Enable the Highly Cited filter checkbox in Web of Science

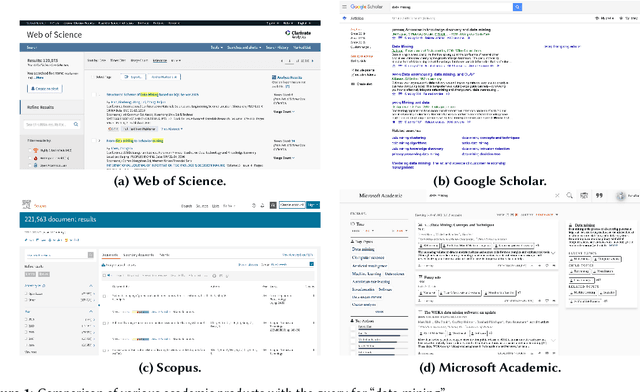[x=29, y=150]
